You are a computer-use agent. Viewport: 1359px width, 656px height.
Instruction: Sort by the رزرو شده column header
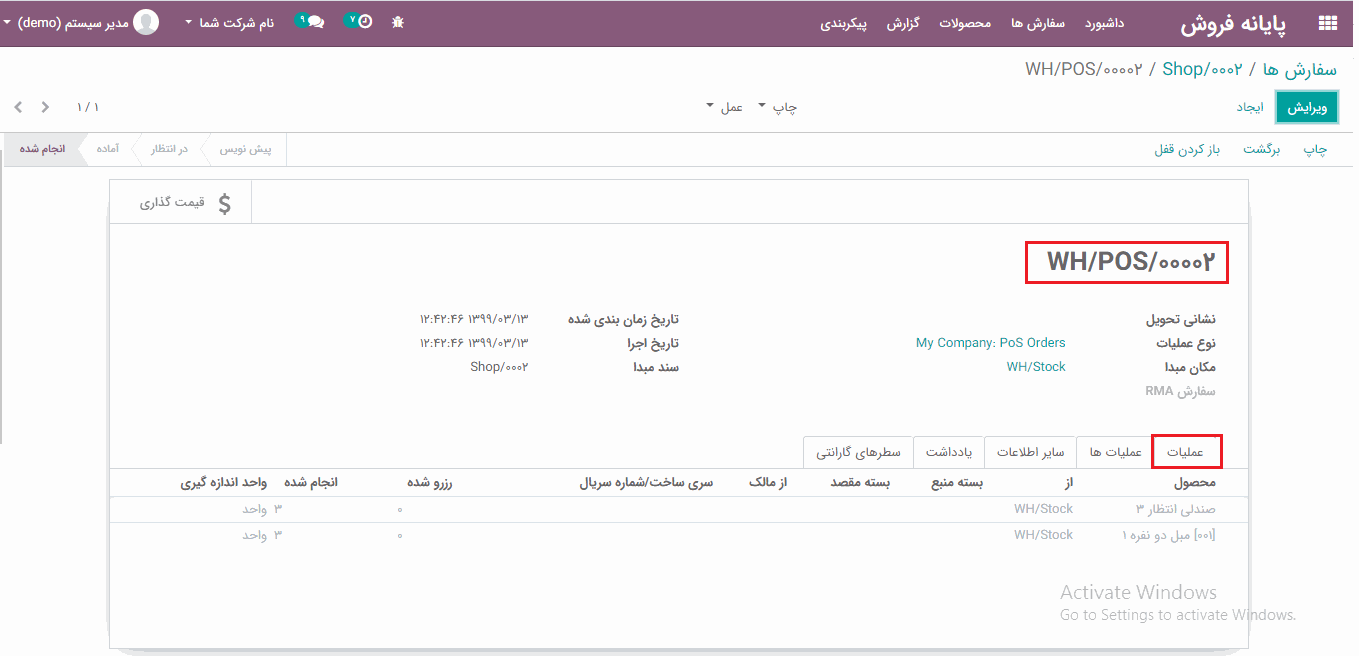point(430,483)
